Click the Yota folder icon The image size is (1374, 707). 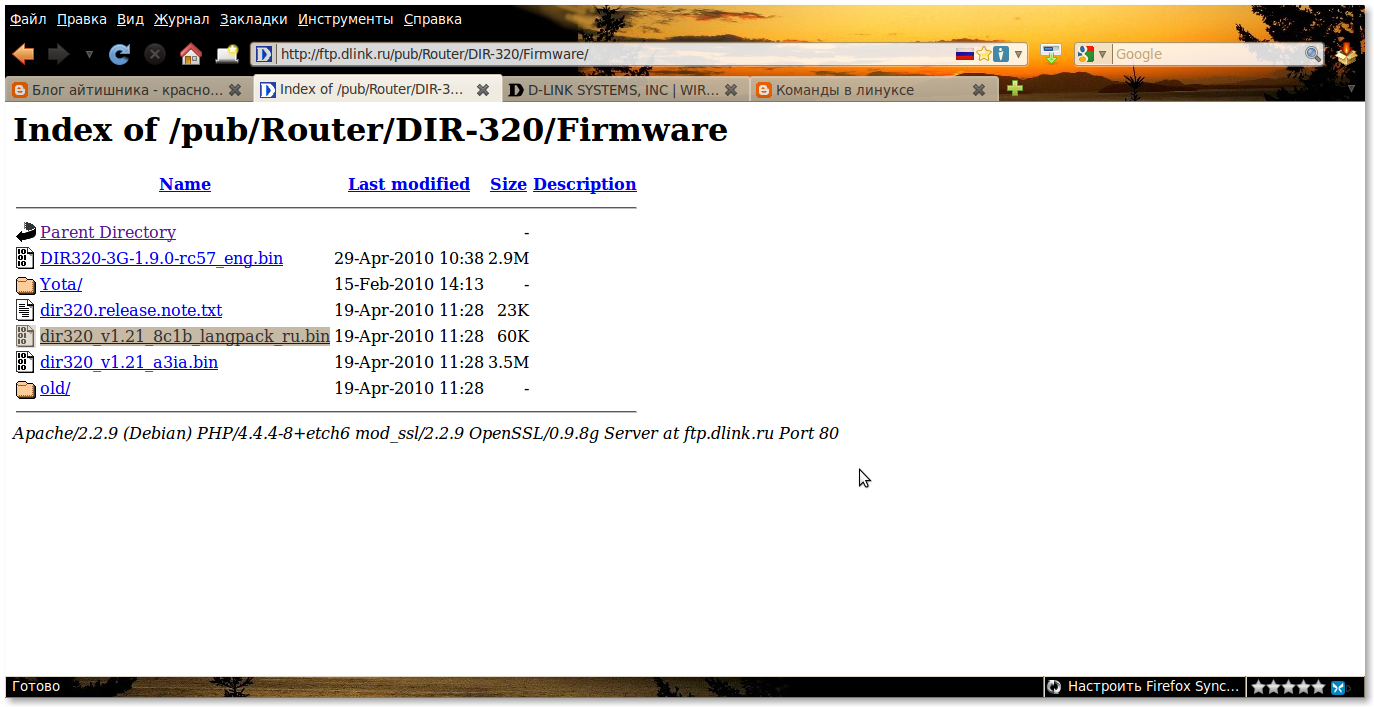click(x=26, y=285)
